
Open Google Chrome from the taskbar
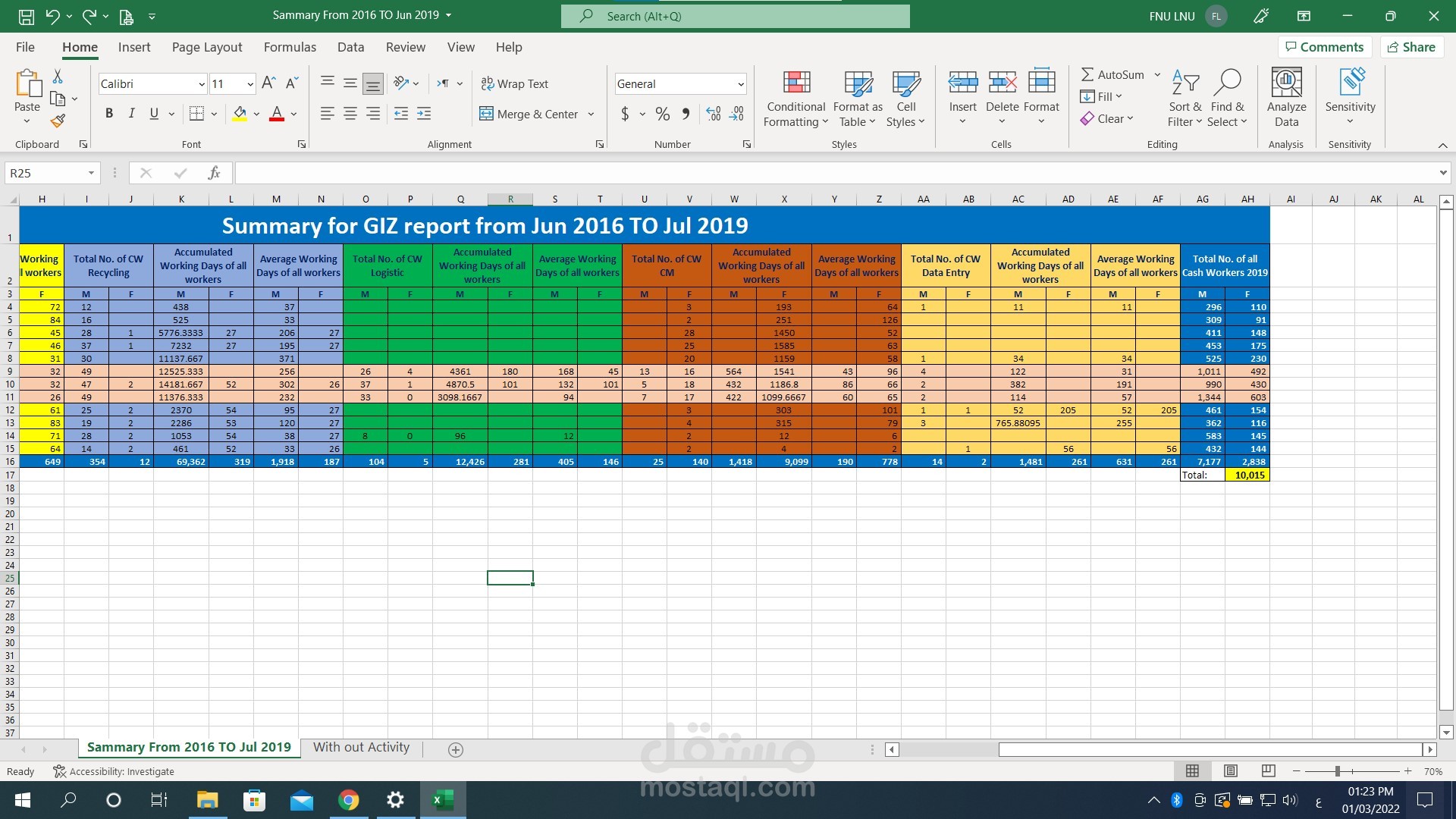coord(349,800)
